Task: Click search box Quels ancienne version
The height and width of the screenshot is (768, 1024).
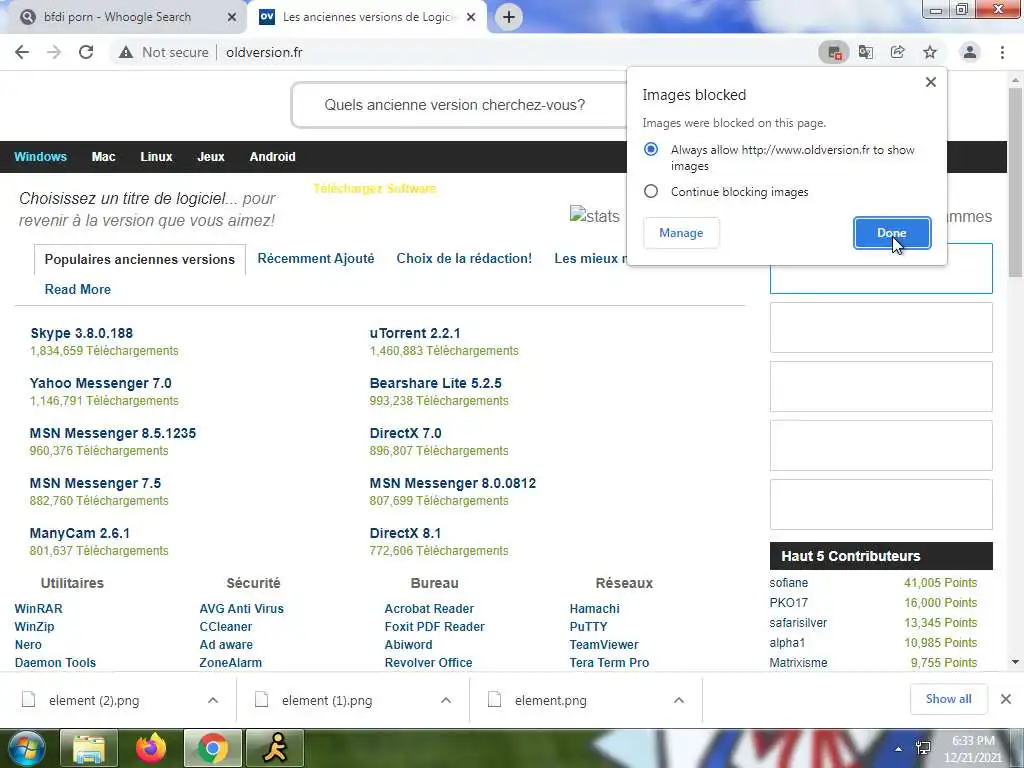Action: pyautogui.click(x=460, y=105)
